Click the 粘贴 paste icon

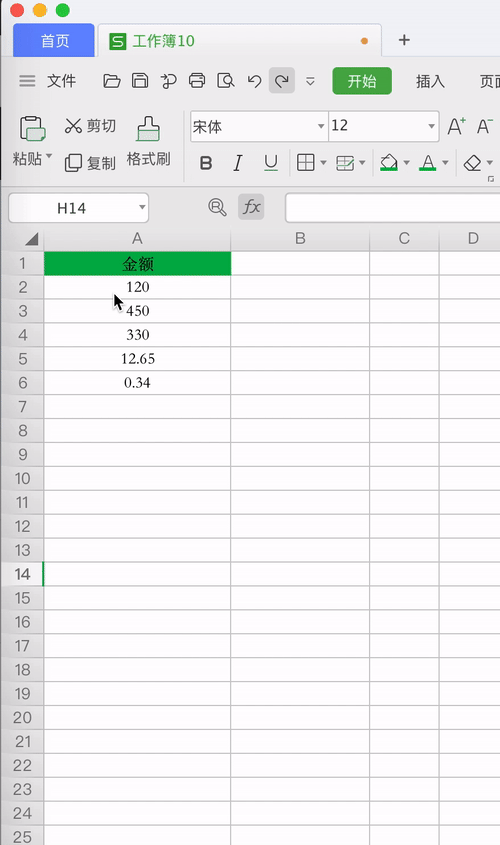coord(32,129)
